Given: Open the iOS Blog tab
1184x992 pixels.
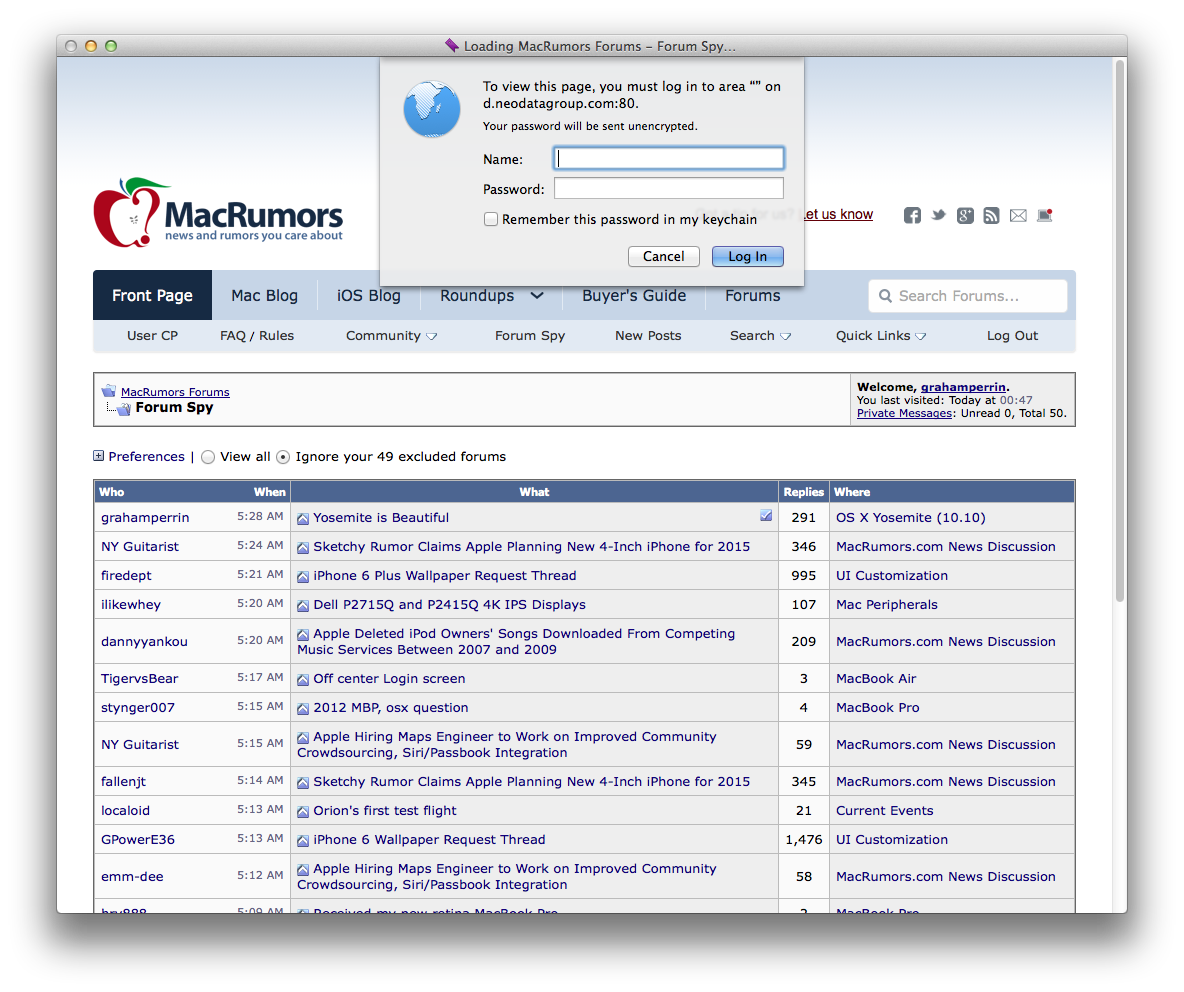Looking at the screenshot, I should (368, 295).
